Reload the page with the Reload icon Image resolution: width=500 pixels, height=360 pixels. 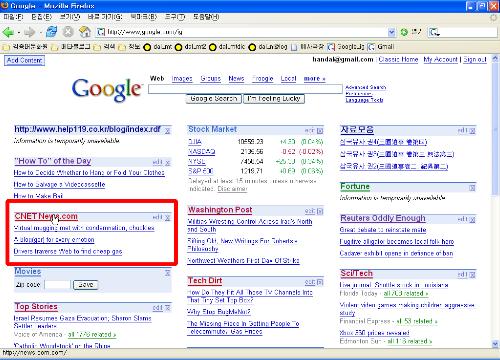(51, 32)
